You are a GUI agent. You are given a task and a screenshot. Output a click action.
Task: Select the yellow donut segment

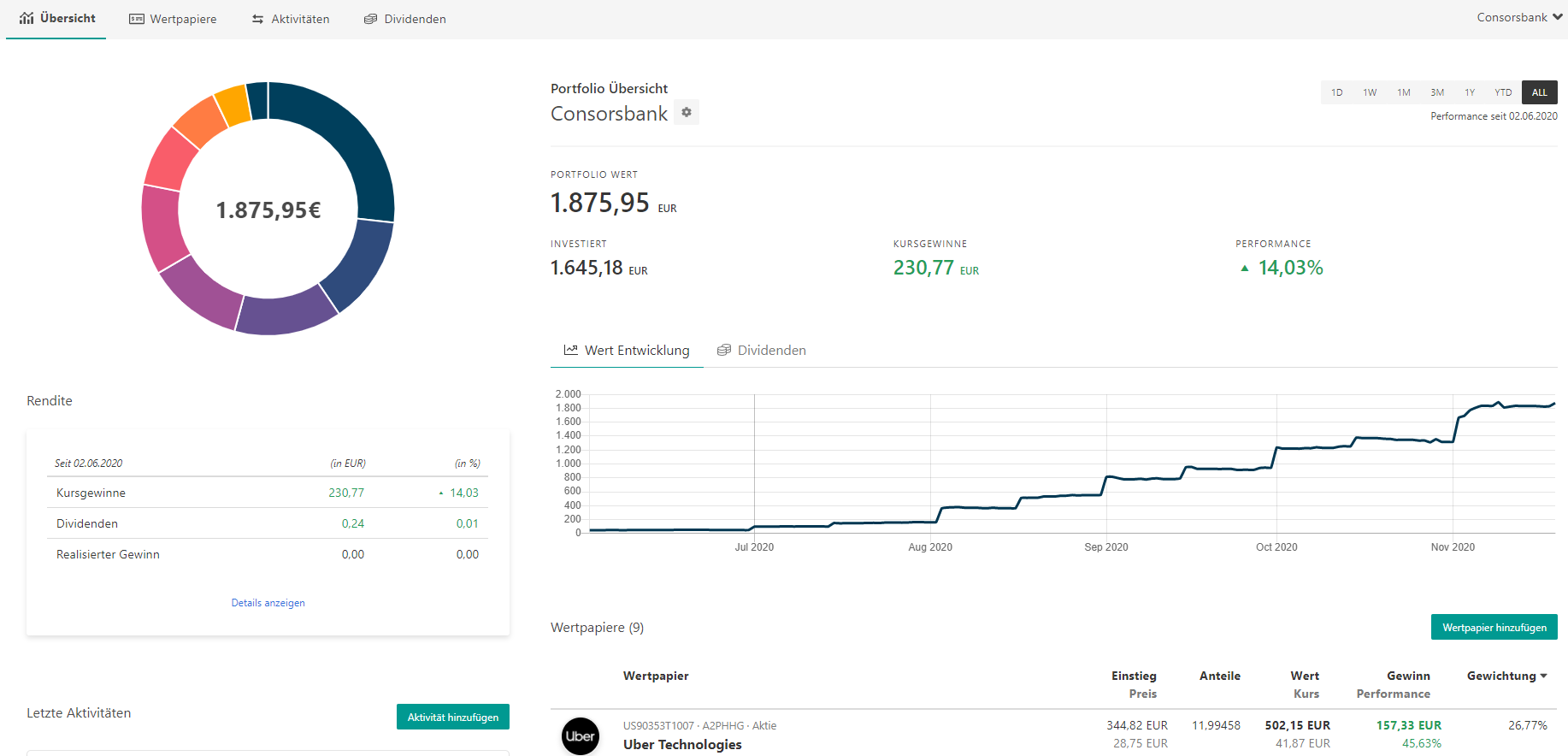233,106
